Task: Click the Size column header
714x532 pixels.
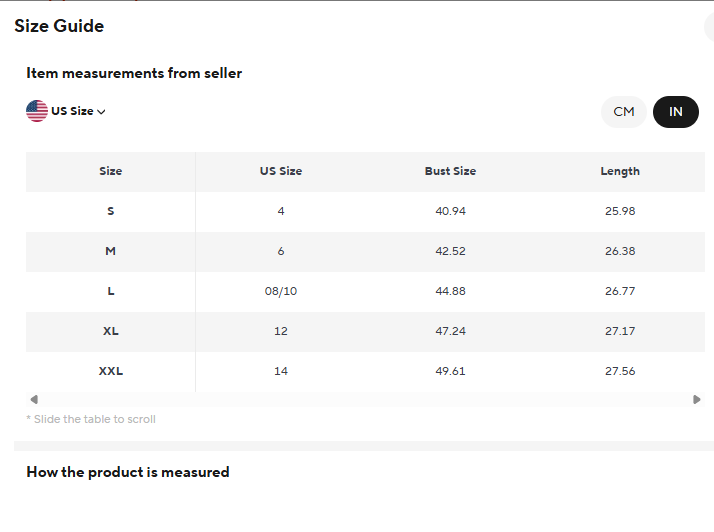Action: (x=111, y=171)
